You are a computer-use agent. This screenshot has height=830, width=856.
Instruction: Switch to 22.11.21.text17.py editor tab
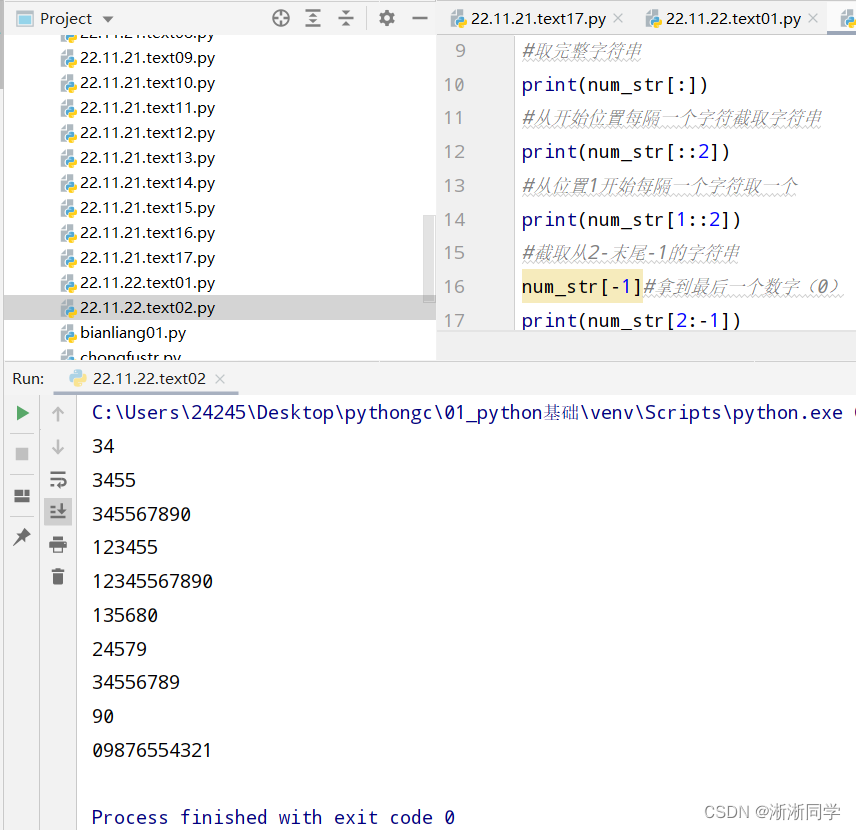point(538,19)
